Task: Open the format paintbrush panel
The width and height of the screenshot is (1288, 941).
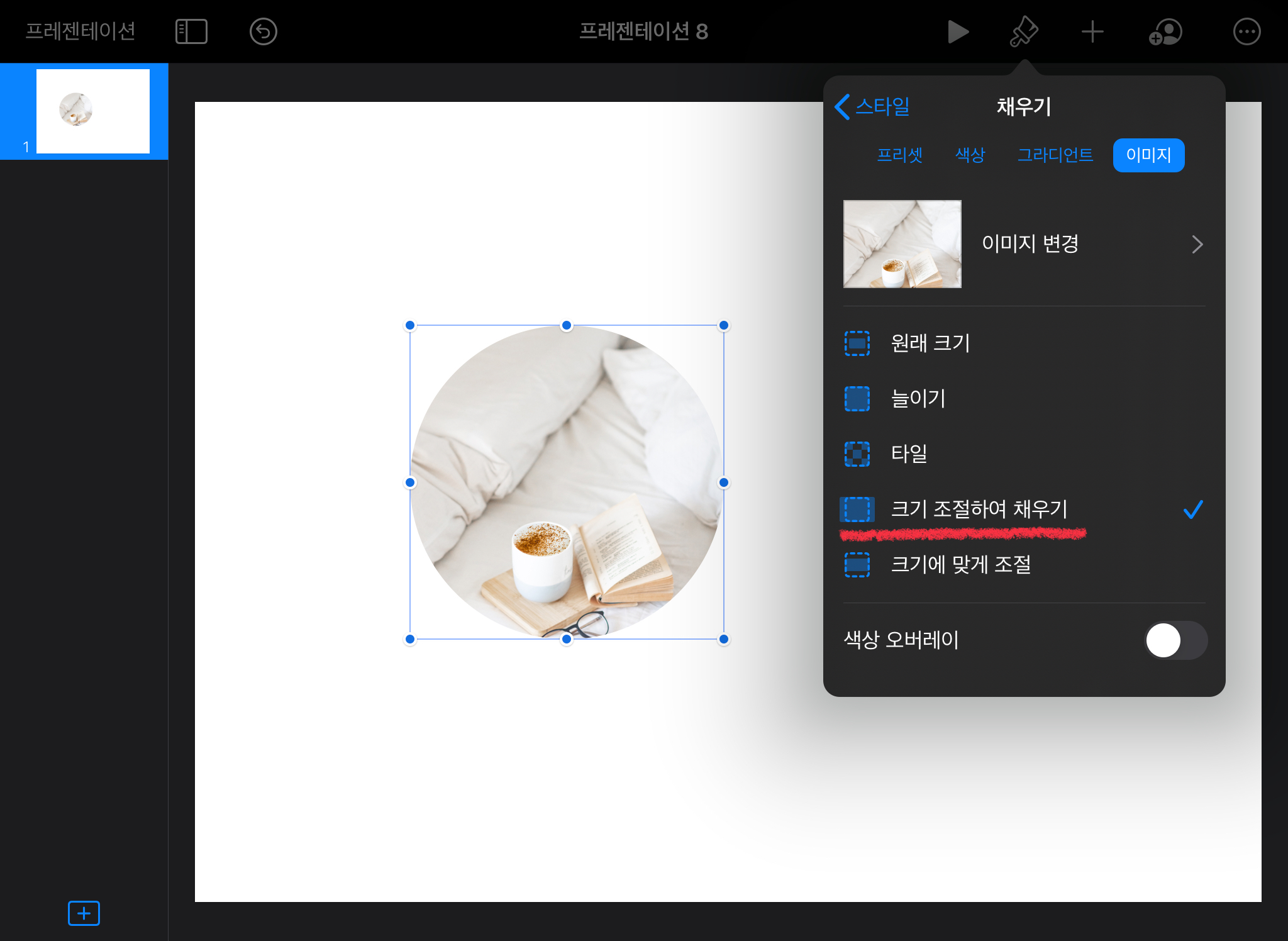Action: tap(1024, 31)
